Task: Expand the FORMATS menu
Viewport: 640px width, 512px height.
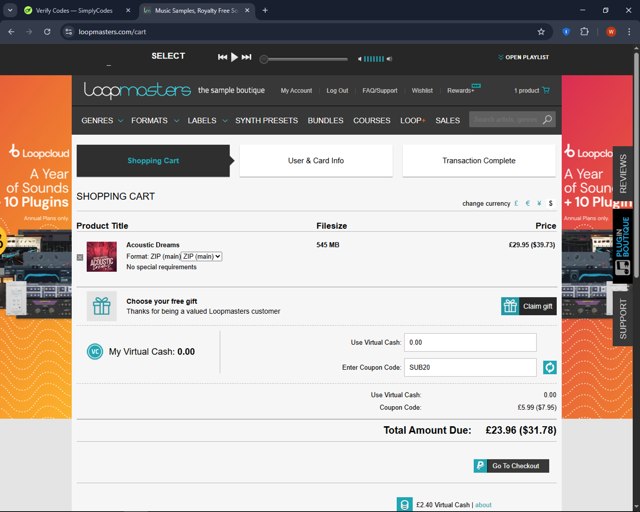Action: 155,120
